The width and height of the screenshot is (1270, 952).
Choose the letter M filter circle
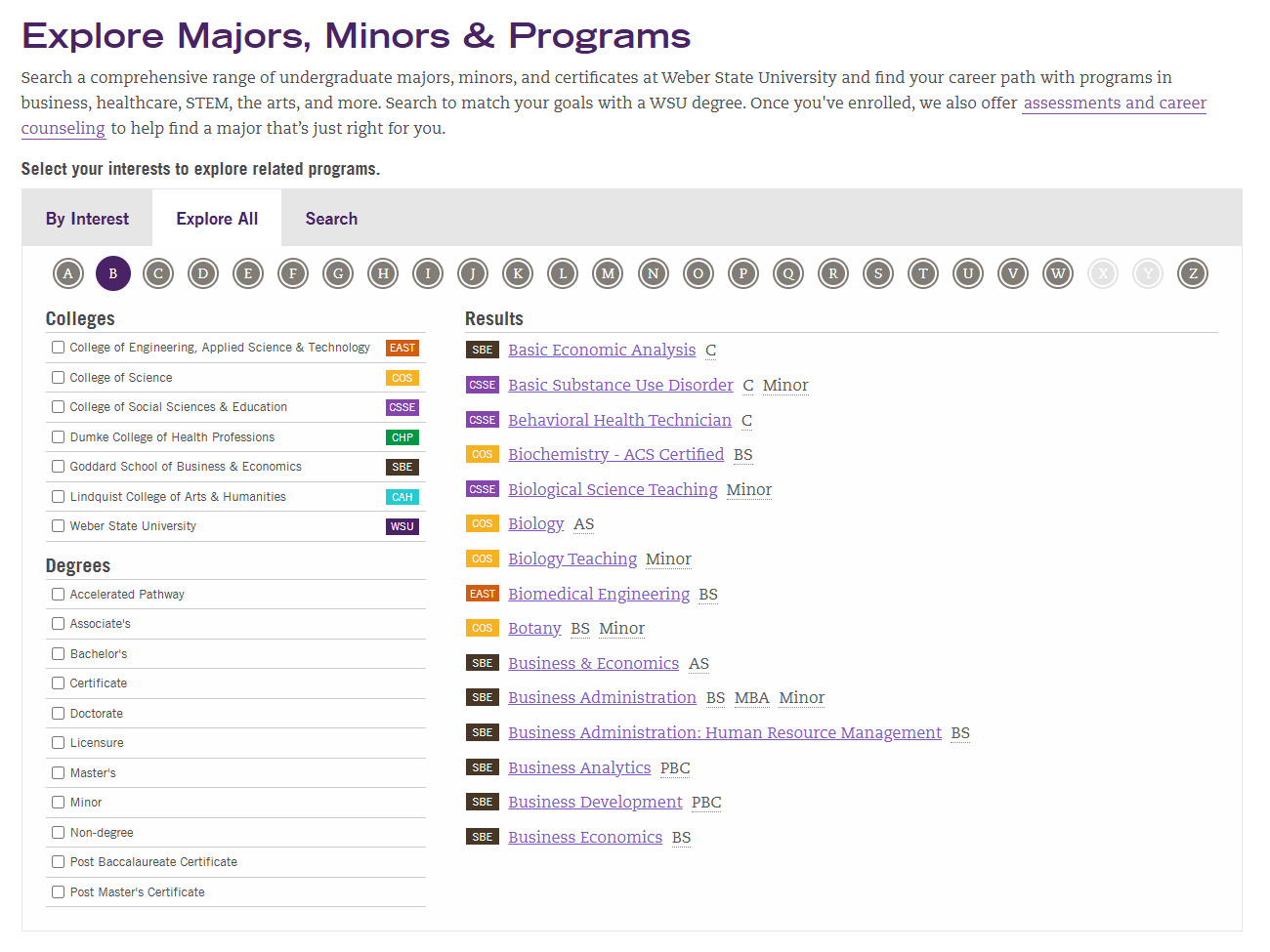[608, 273]
